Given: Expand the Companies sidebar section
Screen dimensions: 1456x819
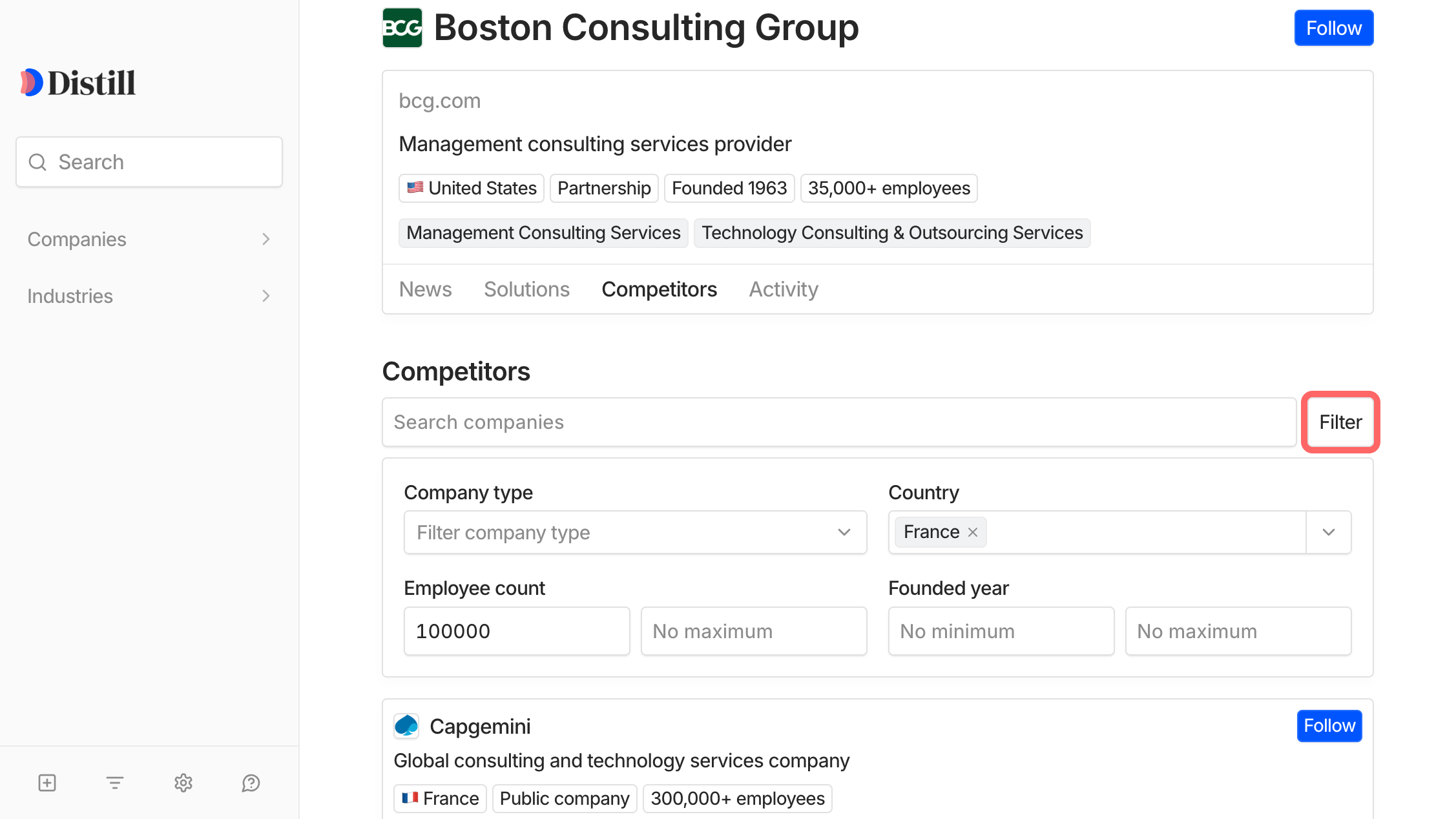Looking at the screenshot, I should pos(149,240).
